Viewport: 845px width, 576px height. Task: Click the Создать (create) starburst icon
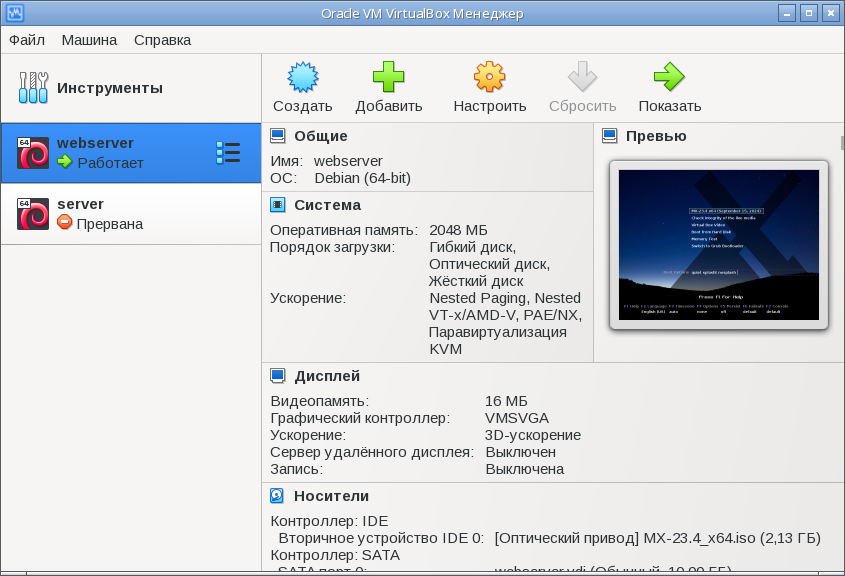tap(302, 77)
